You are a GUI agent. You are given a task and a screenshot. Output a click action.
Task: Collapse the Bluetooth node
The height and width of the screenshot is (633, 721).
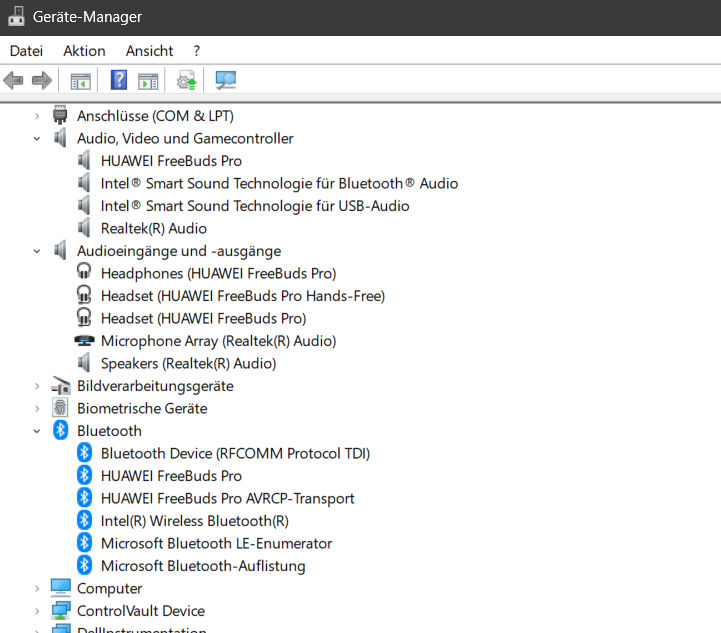pyautogui.click(x=37, y=431)
